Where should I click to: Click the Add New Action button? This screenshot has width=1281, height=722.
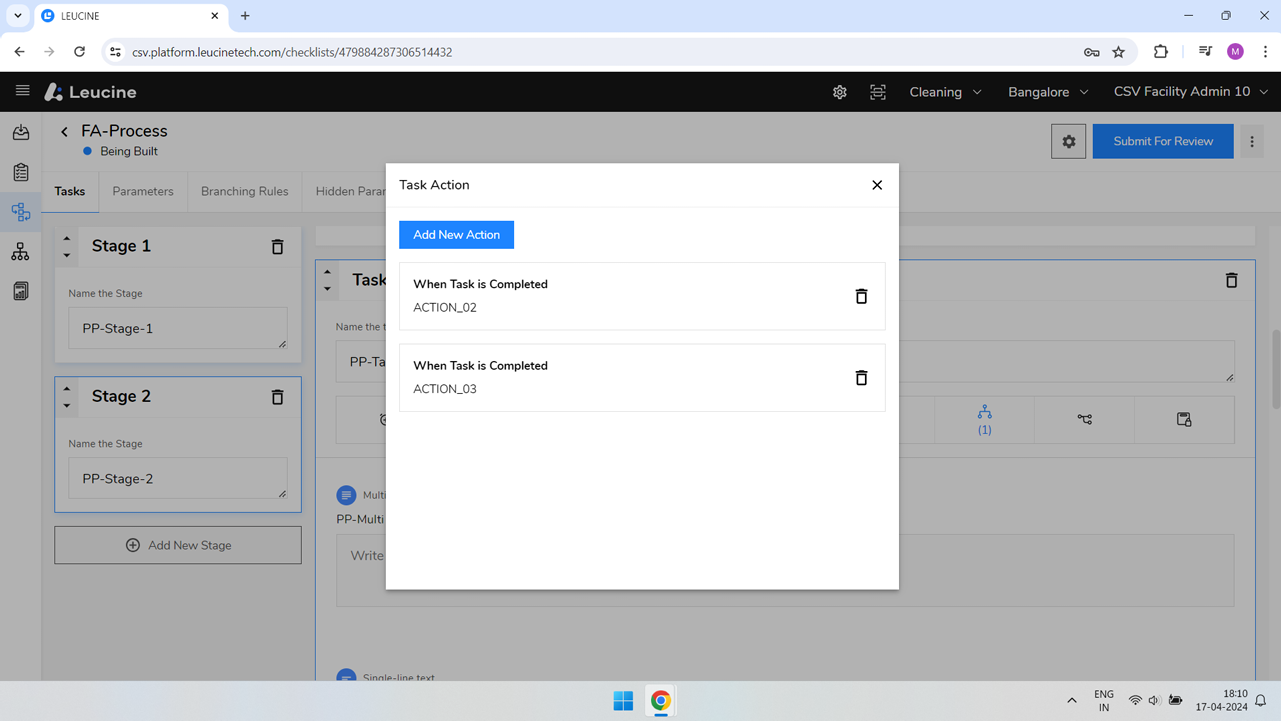point(456,234)
